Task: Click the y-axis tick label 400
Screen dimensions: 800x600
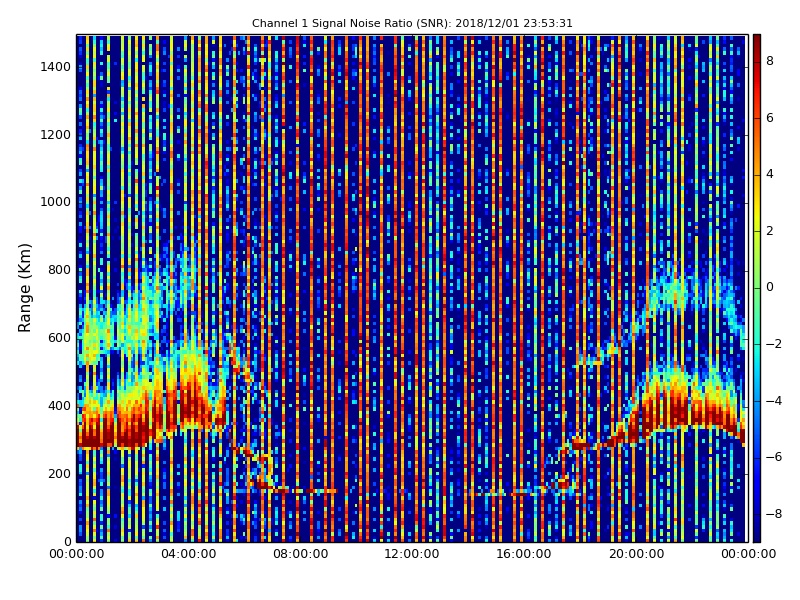Action: click(x=59, y=406)
